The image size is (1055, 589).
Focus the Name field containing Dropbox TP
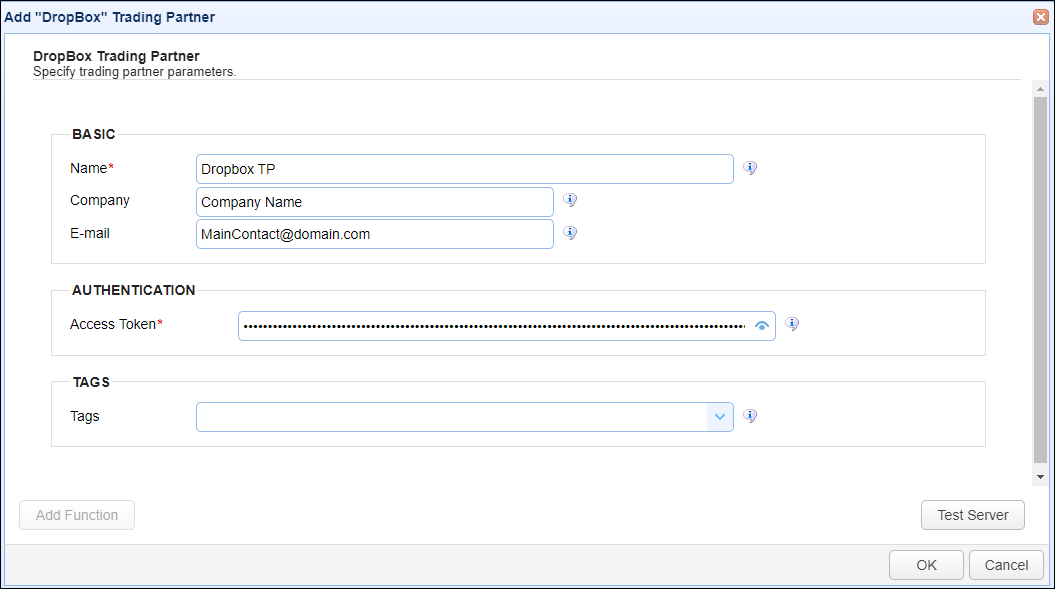pyautogui.click(x=465, y=169)
